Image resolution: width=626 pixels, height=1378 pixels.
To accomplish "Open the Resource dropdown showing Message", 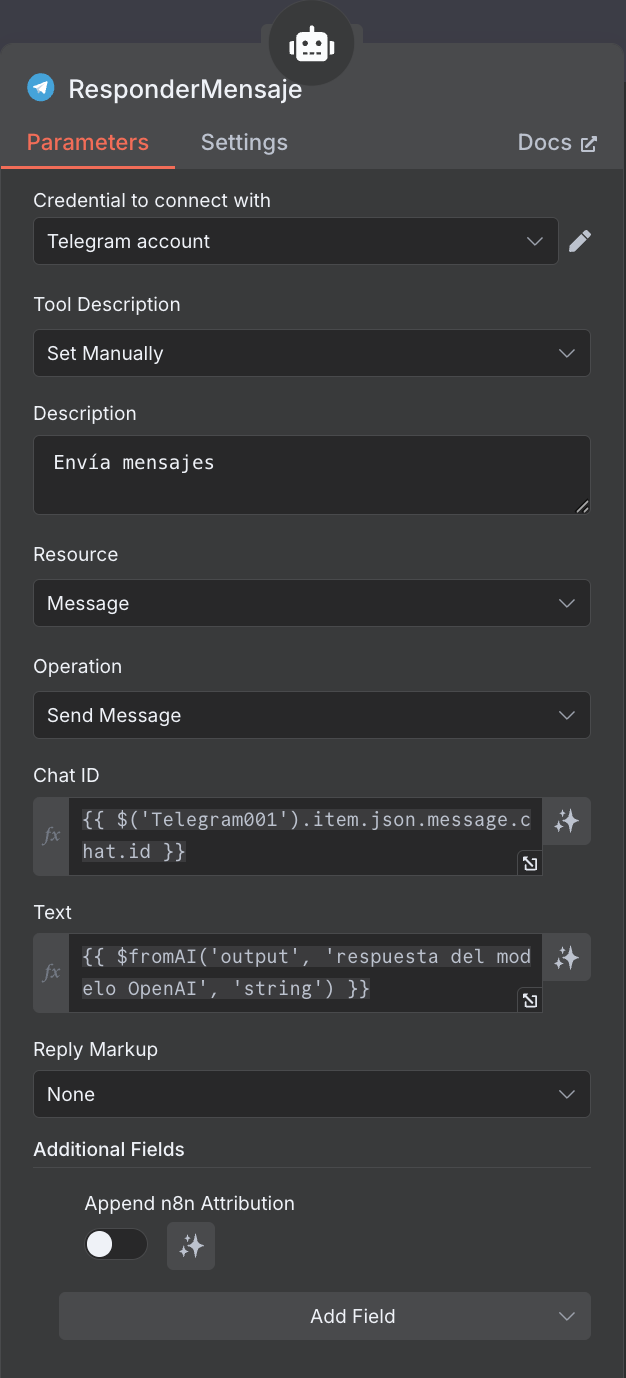I will click(311, 603).
